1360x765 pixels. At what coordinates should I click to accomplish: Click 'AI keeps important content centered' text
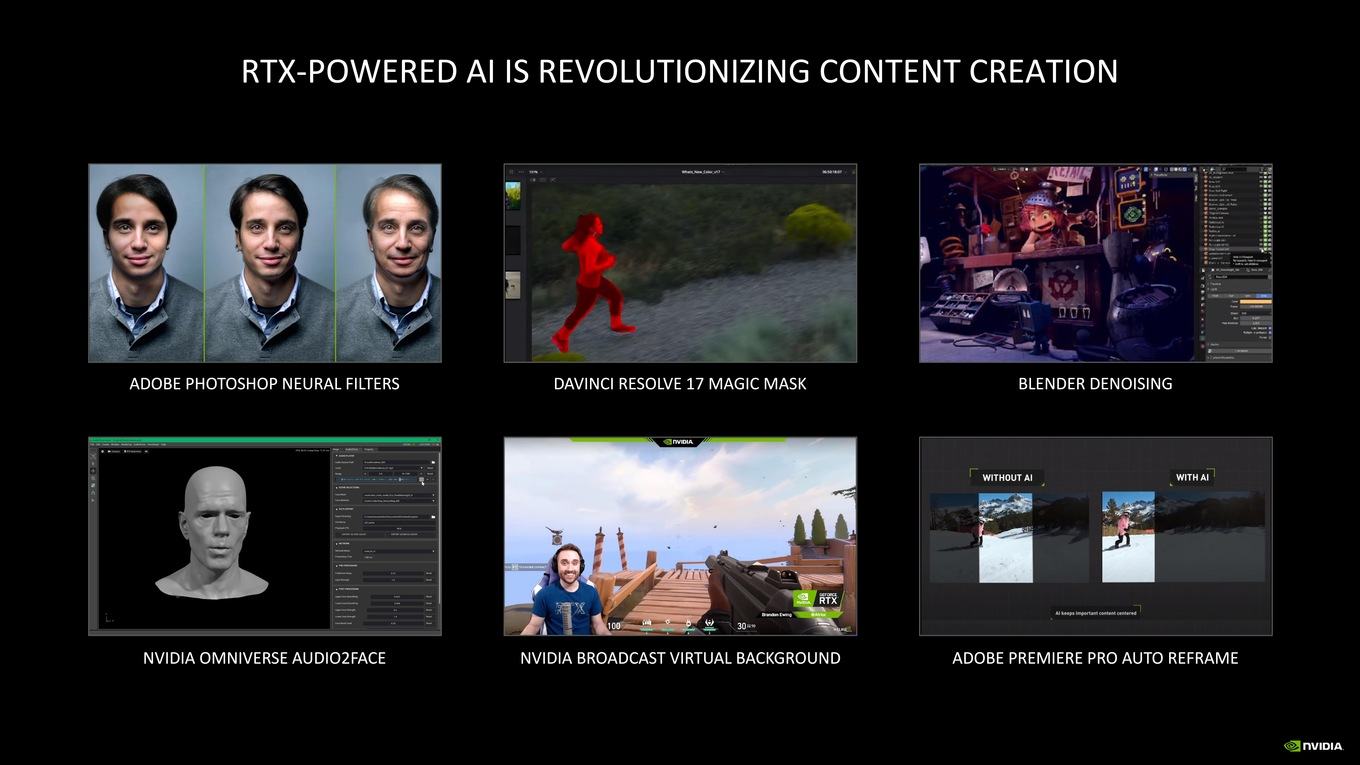(x=1096, y=613)
